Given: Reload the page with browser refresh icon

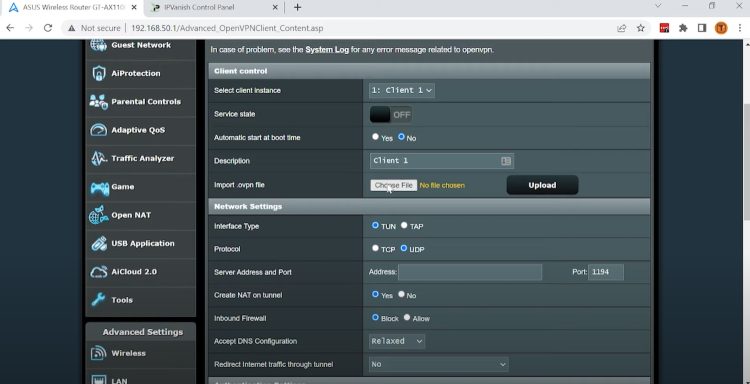Looking at the screenshot, I should click(x=48, y=28).
